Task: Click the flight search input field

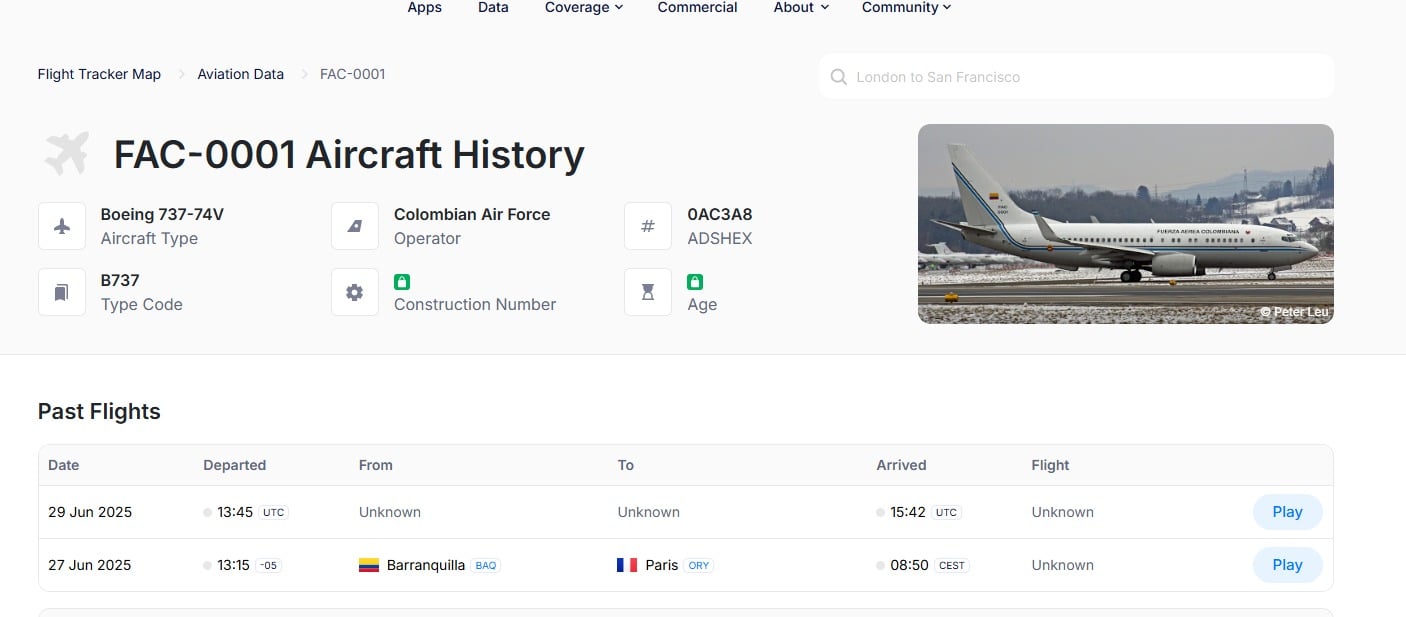Action: pos(1076,77)
